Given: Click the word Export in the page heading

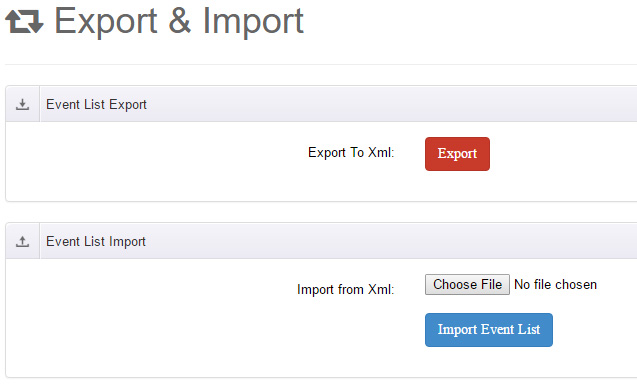Looking at the screenshot, I should (106, 21).
